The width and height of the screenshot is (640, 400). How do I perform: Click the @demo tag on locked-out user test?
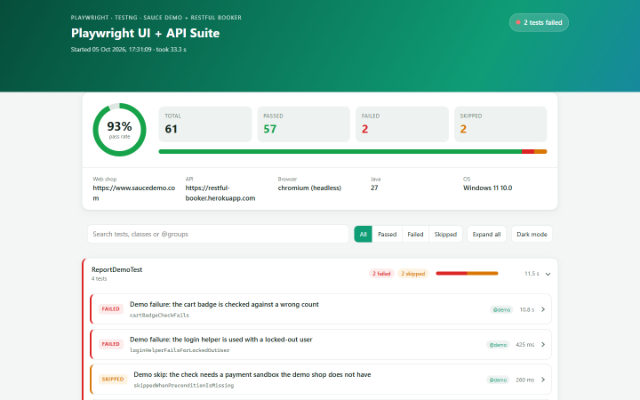[498, 345]
